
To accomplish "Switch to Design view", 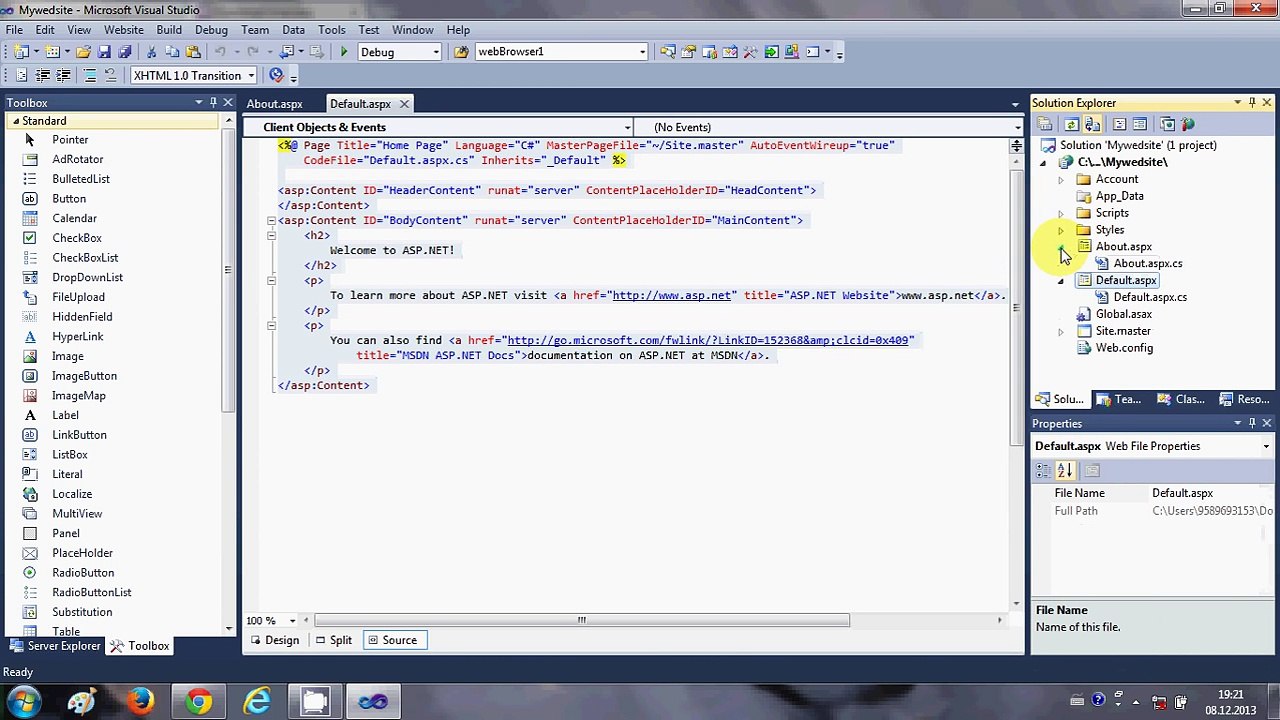I will [x=274, y=640].
